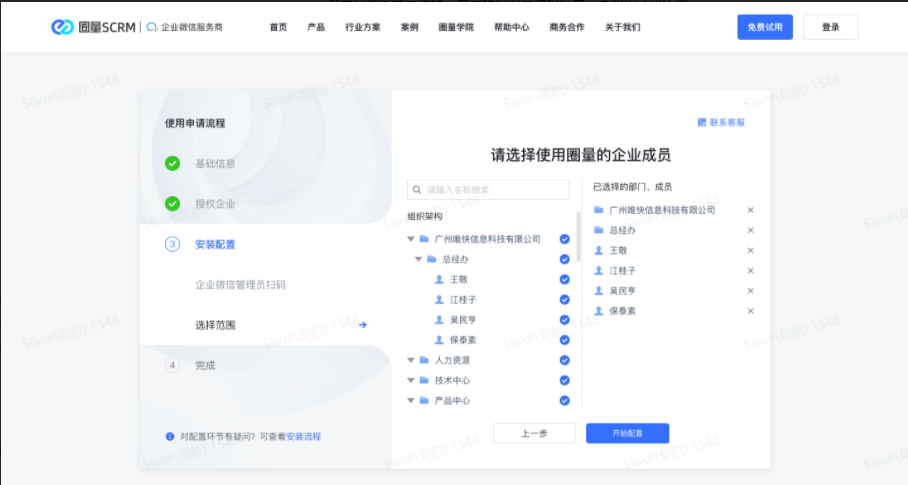Uncheck the 人力资源 department checkbox
The height and width of the screenshot is (485, 908).
coord(564,360)
